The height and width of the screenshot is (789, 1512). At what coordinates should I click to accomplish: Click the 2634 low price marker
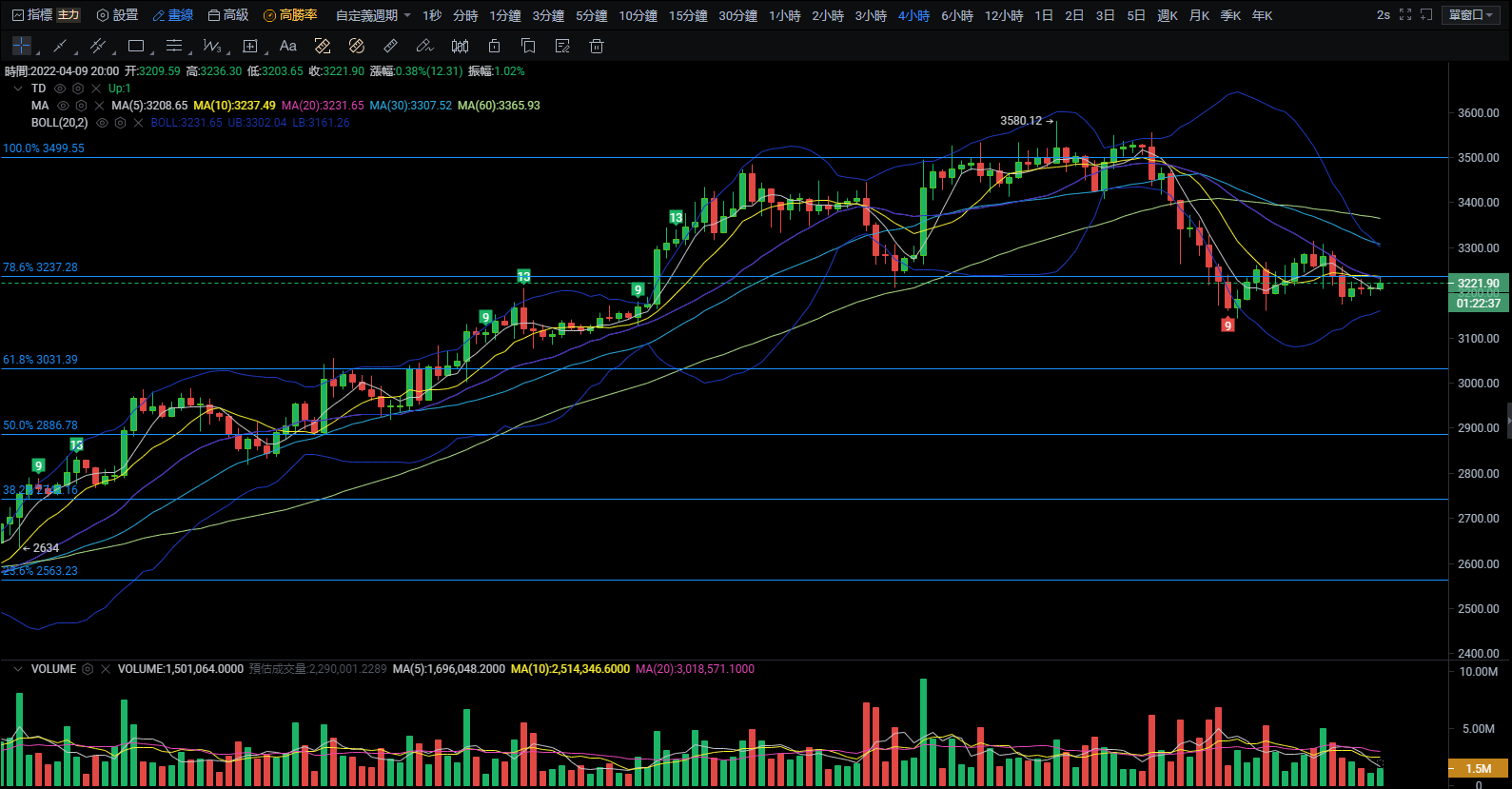40,548
